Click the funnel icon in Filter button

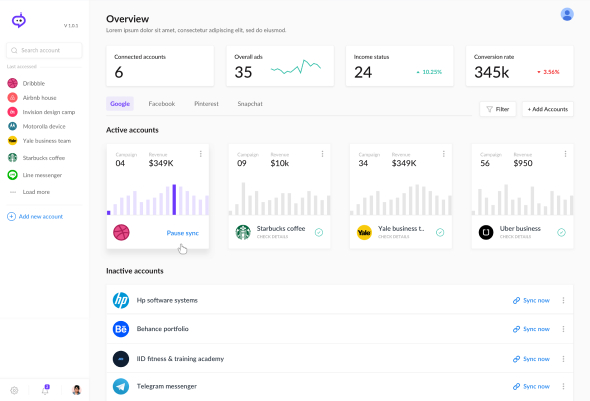tap(490, 109)
